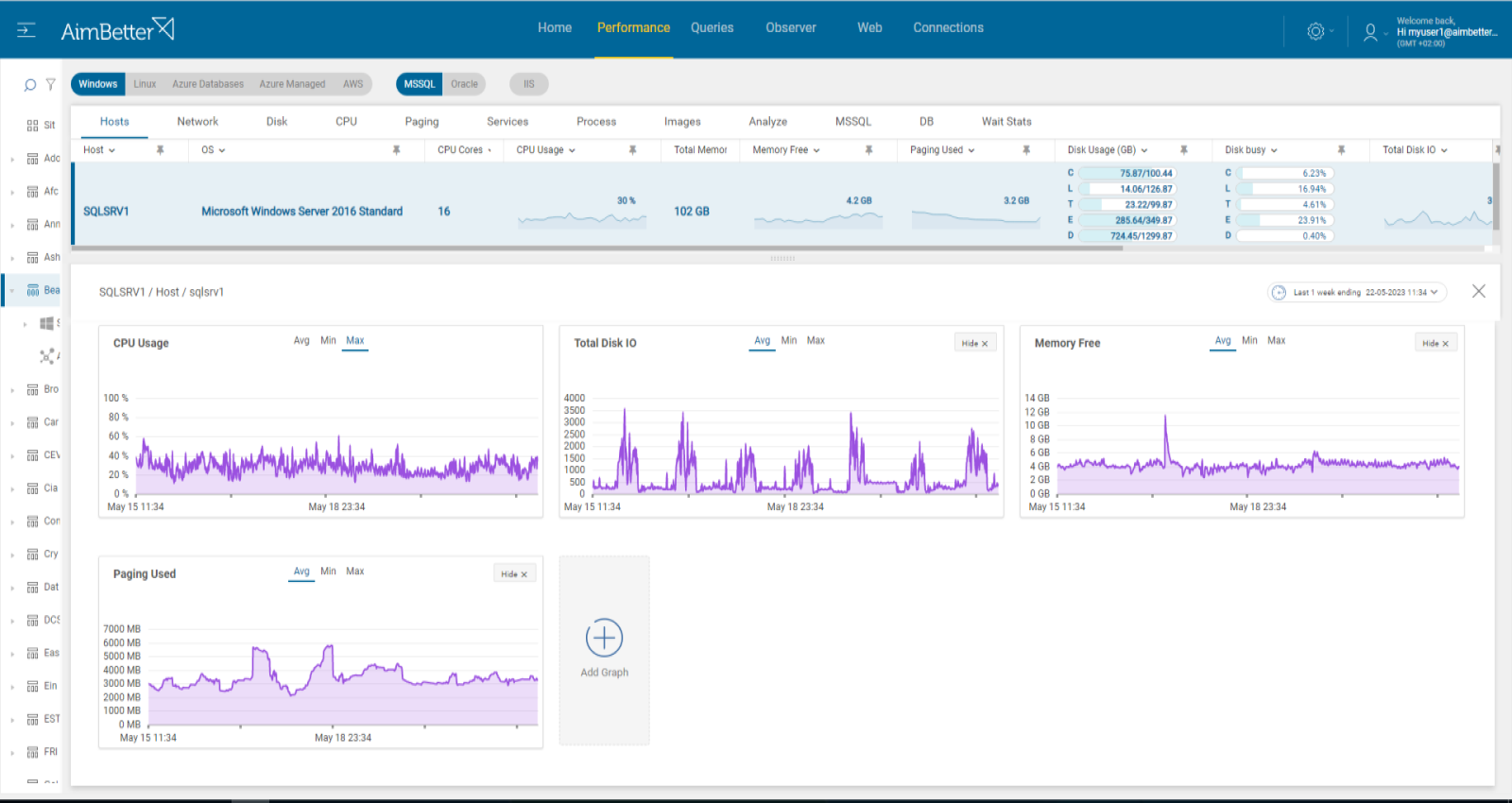Viewport: 1512px width, 803px height.
Task: Pin the Disk busy column
Action: tap(1342, 150)
